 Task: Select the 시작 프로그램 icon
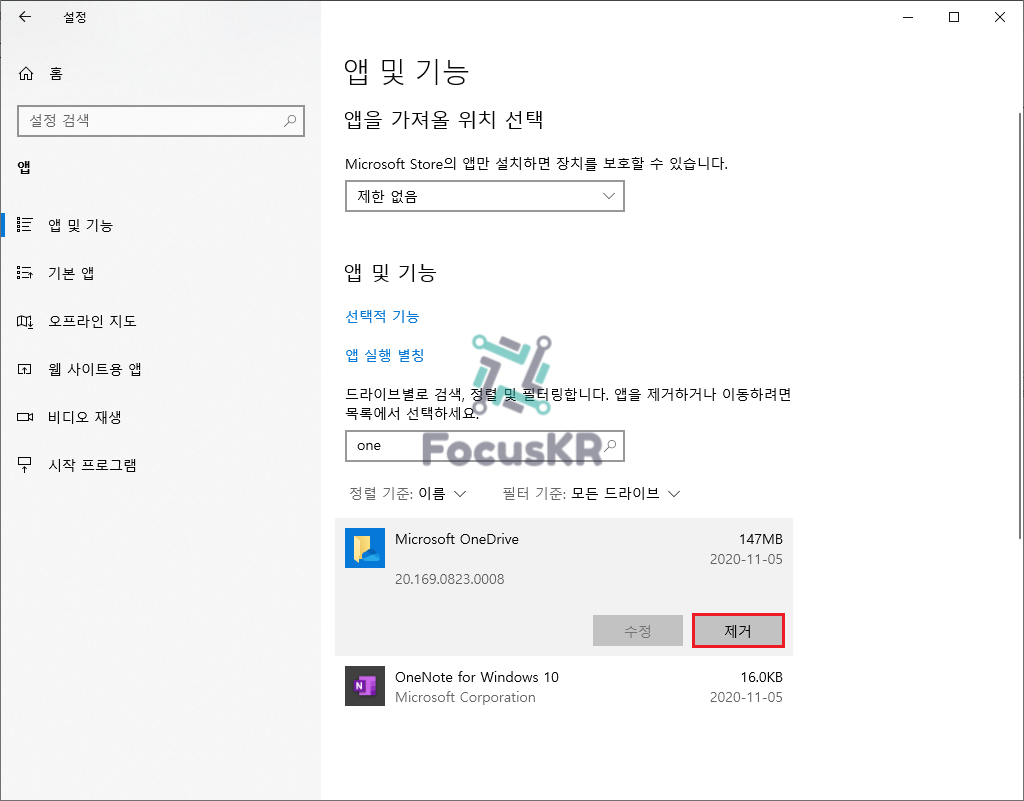point(25,465)
